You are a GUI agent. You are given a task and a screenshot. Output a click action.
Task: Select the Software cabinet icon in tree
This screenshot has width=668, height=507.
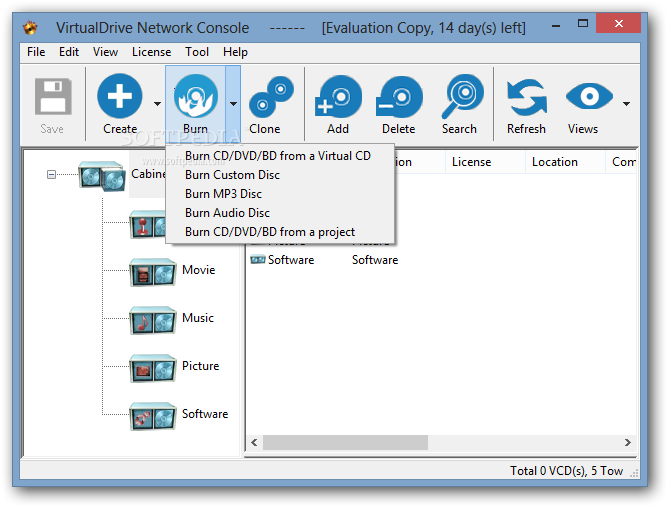pyautogui.click(x=153, y=416)
